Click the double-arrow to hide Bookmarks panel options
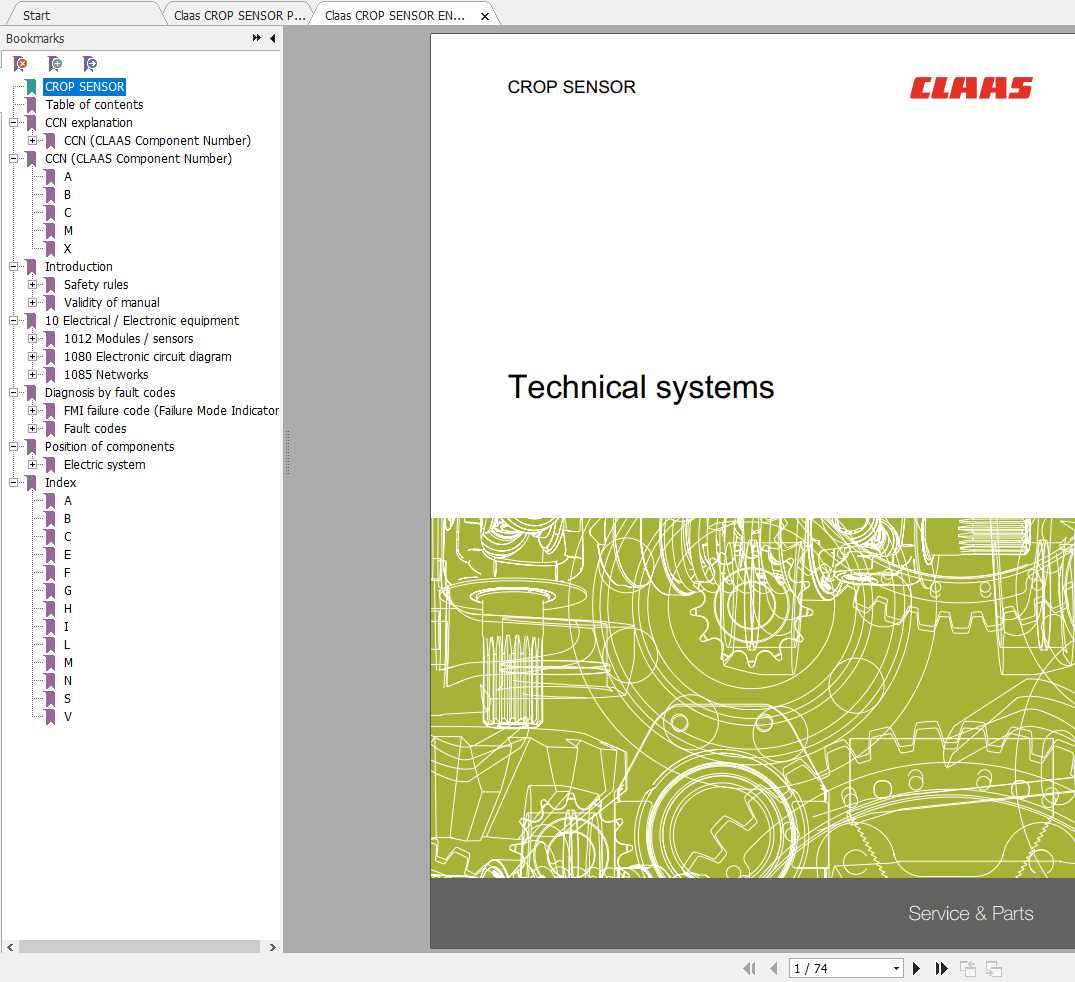1075x982 pixels. (257, 38)
